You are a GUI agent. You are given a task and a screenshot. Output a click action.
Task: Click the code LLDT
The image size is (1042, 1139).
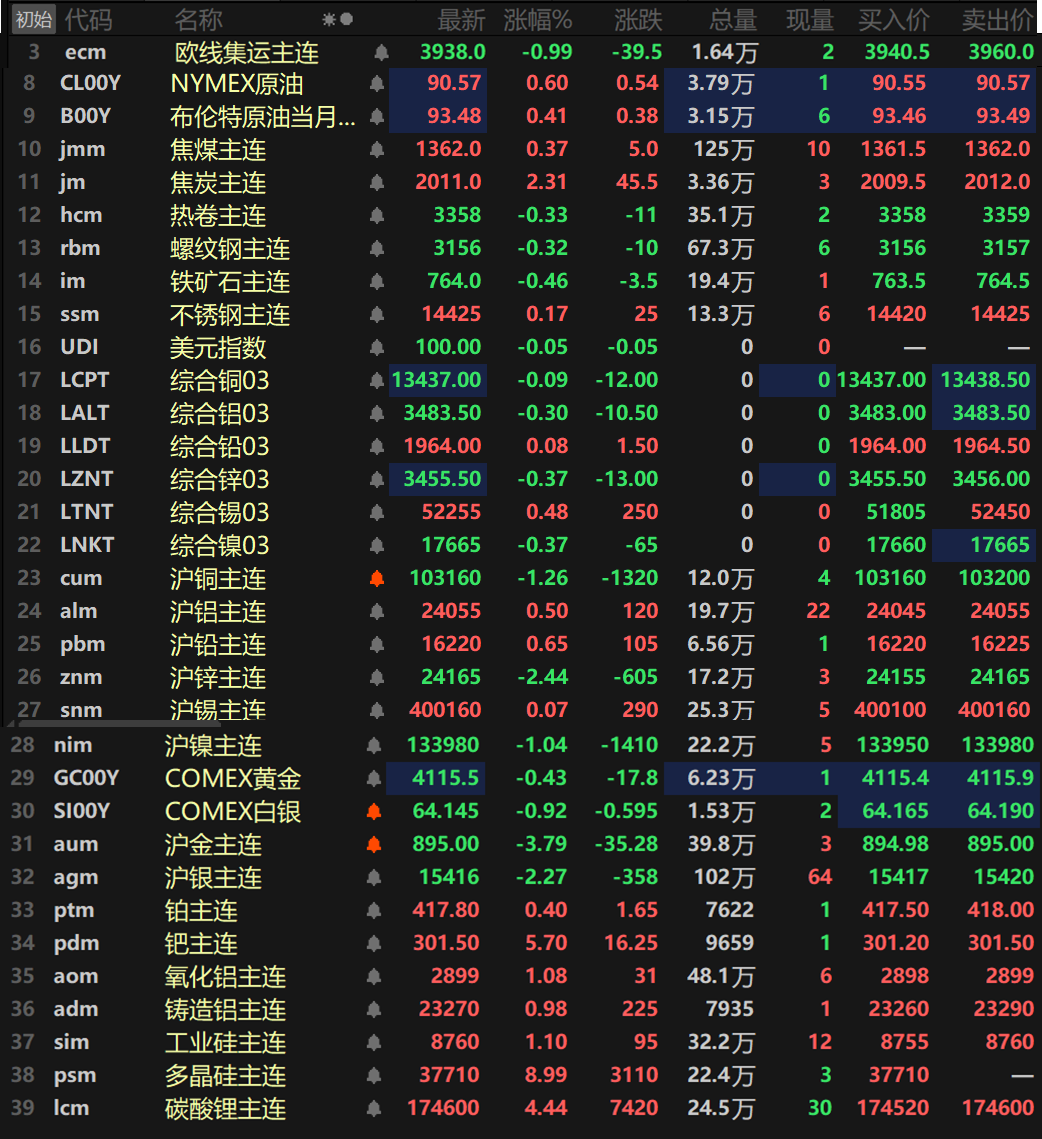(85, 445)
